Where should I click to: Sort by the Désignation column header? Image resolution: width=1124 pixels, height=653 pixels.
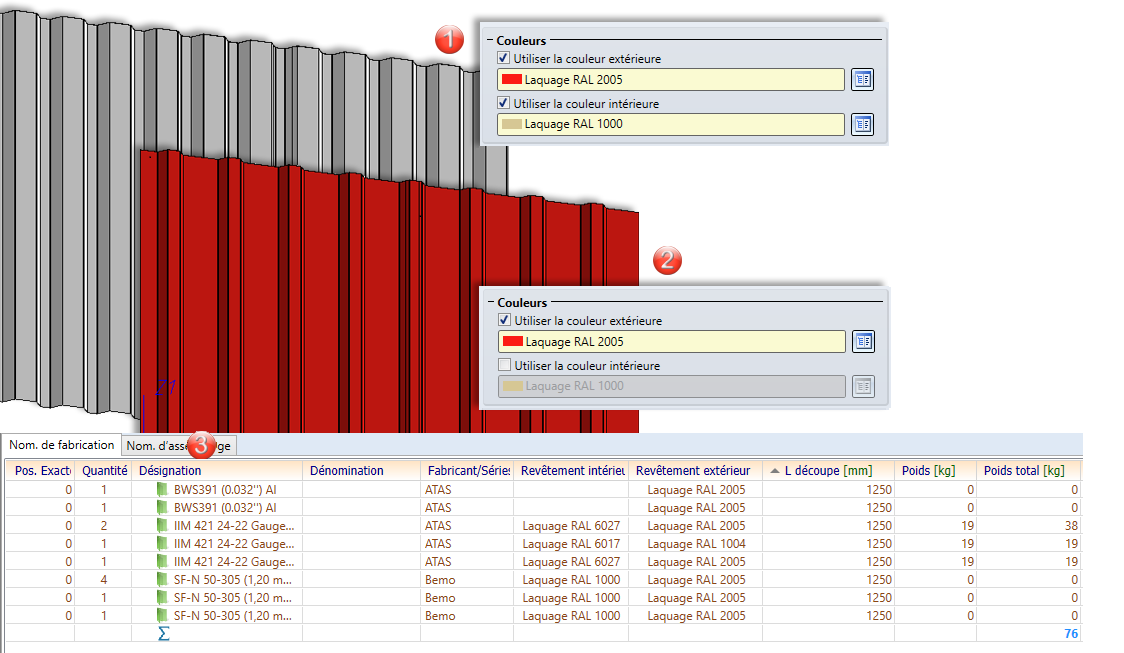[217, 471]
